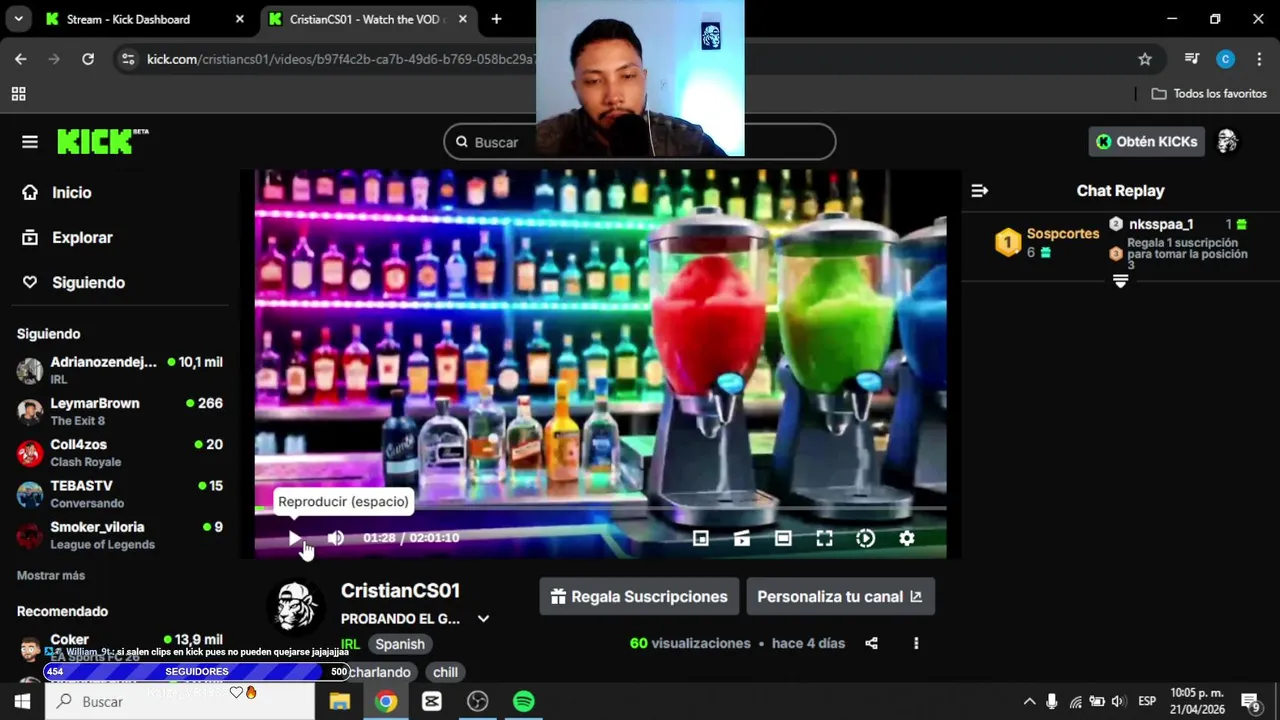Open the playback speed control

866,538
